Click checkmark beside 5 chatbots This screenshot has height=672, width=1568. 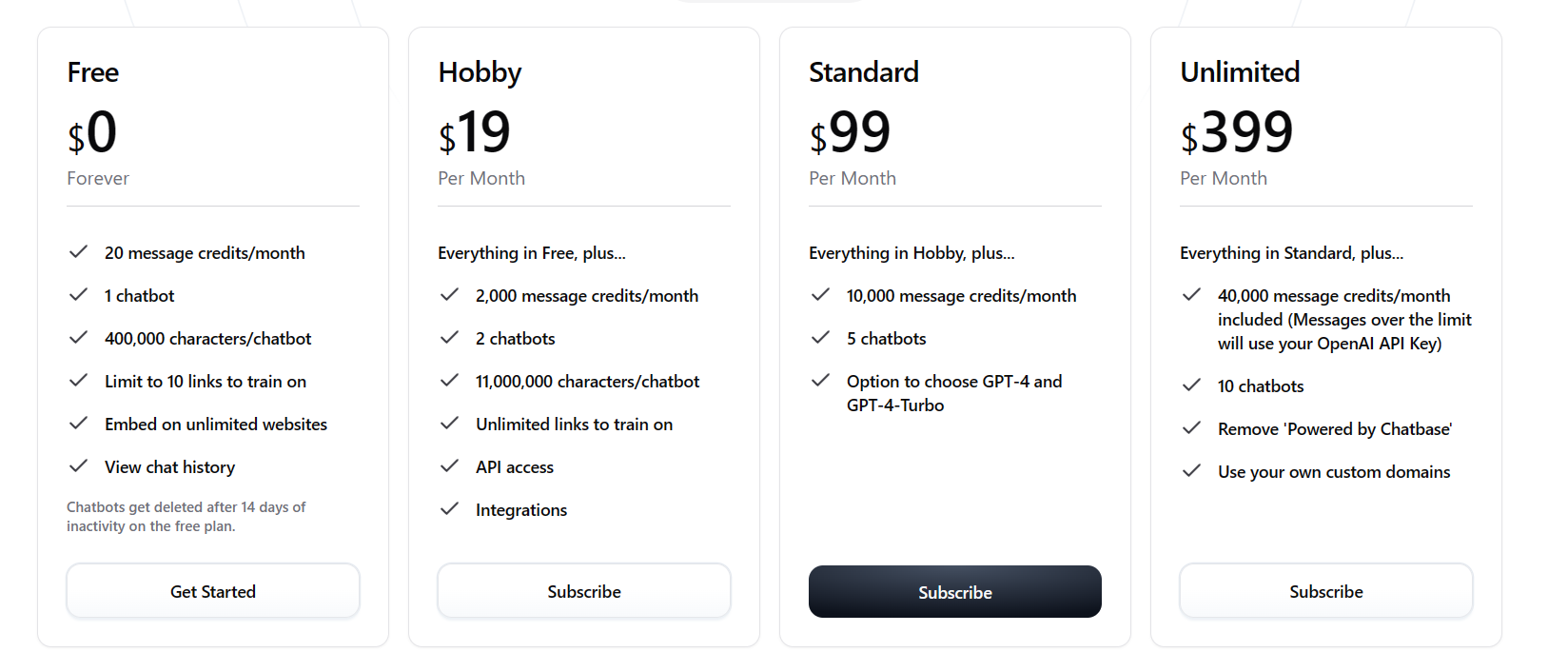(820, 338)
